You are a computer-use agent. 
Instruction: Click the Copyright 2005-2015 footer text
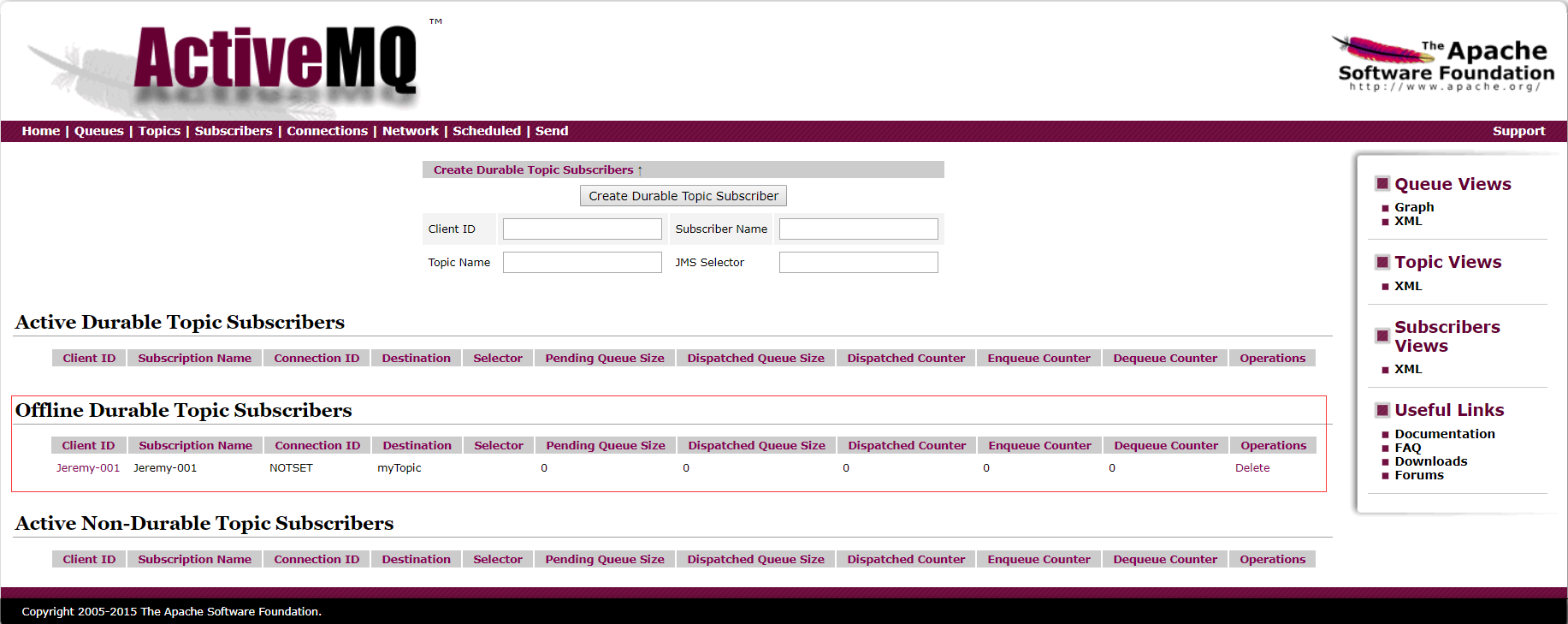[171, 611]
